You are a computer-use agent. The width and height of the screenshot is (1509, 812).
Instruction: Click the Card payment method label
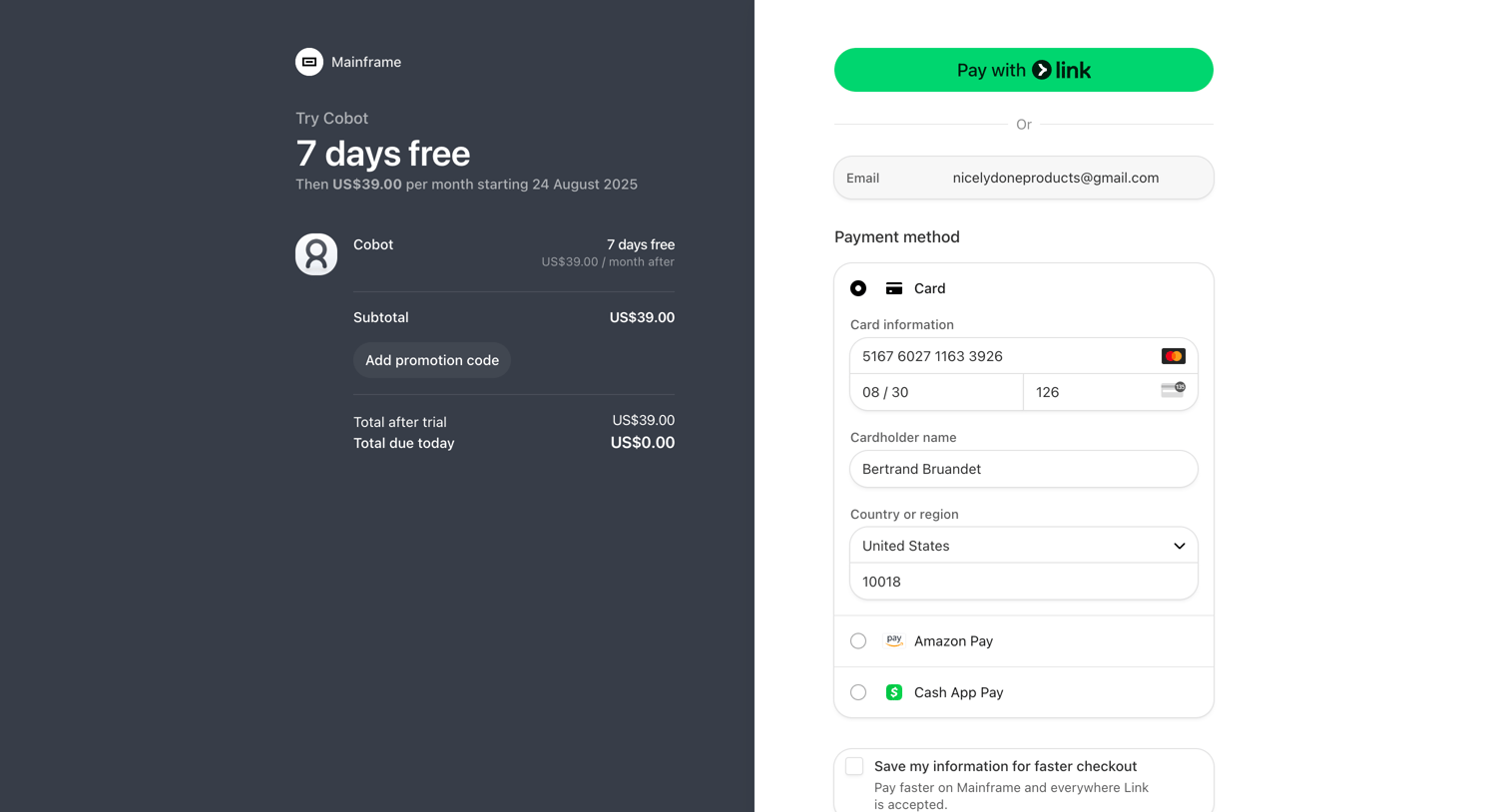930,288
